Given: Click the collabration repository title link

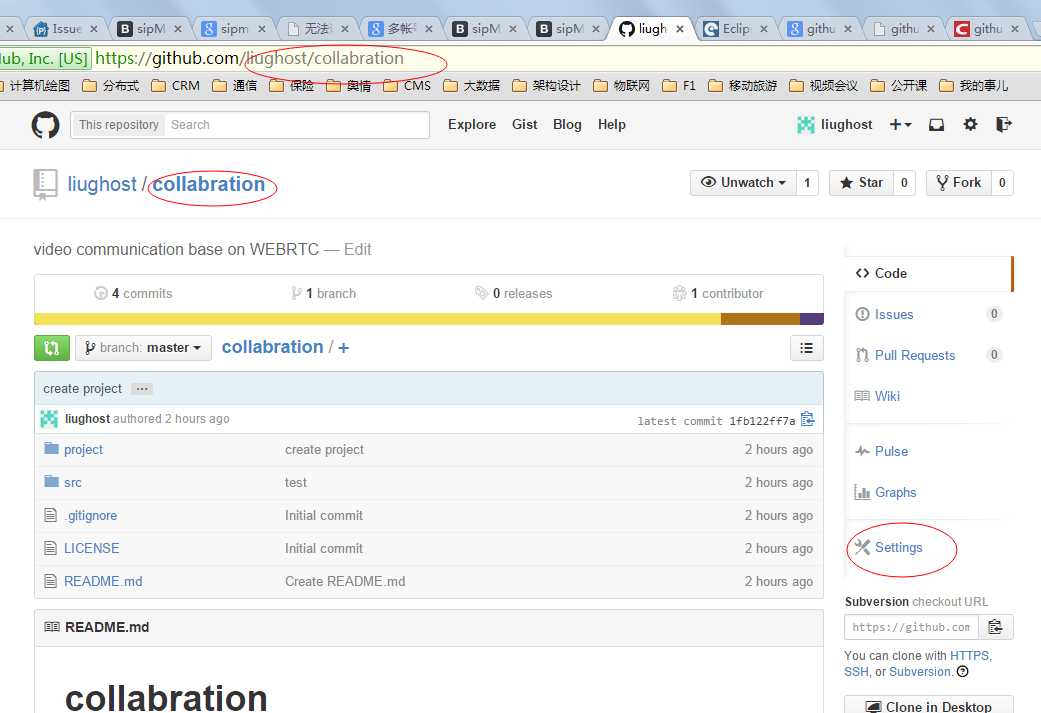Looking at the screenshot, I should pyautogui.click(x=208, y=184).
